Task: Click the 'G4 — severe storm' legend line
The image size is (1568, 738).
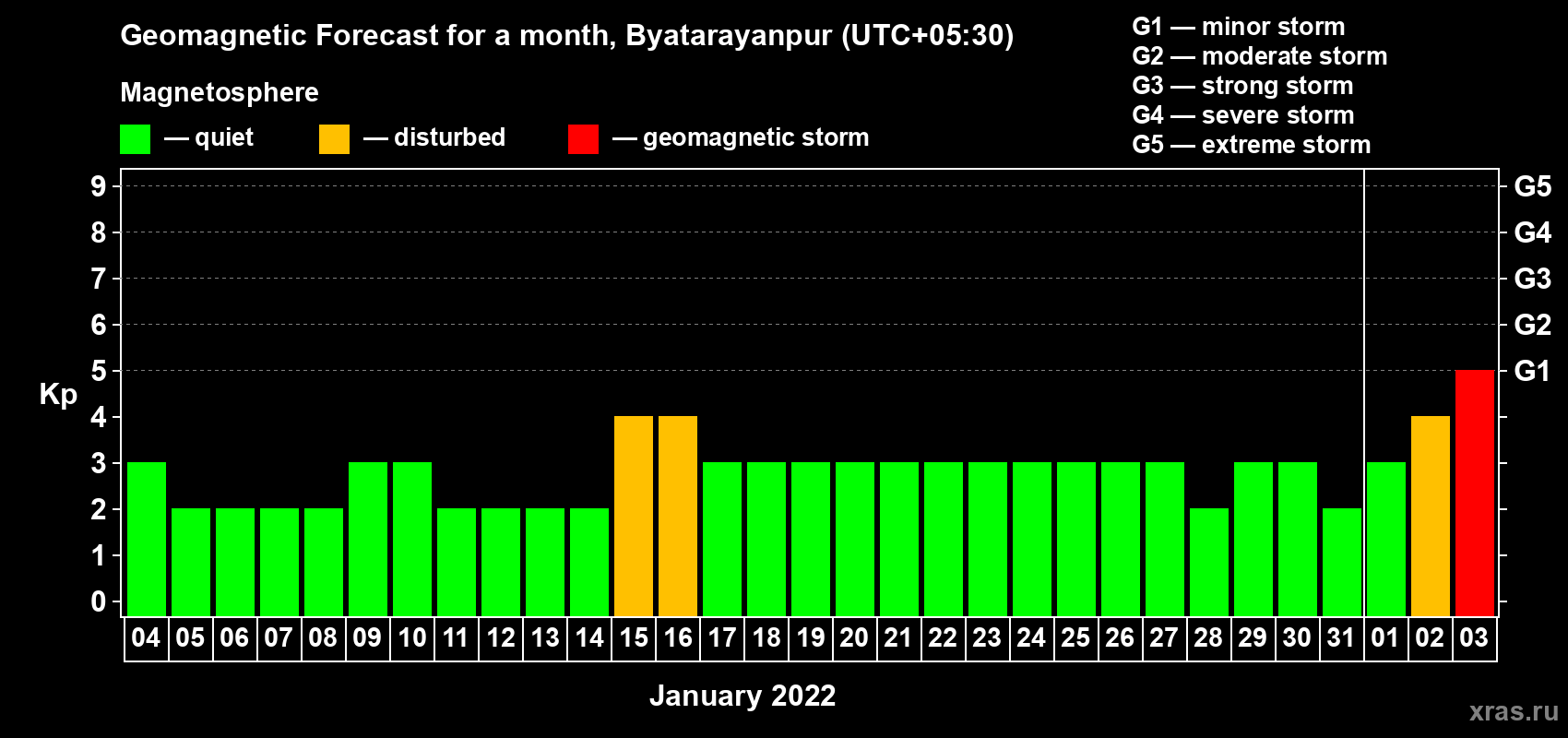Action: pyautogui.click(x=1243, y=115)
